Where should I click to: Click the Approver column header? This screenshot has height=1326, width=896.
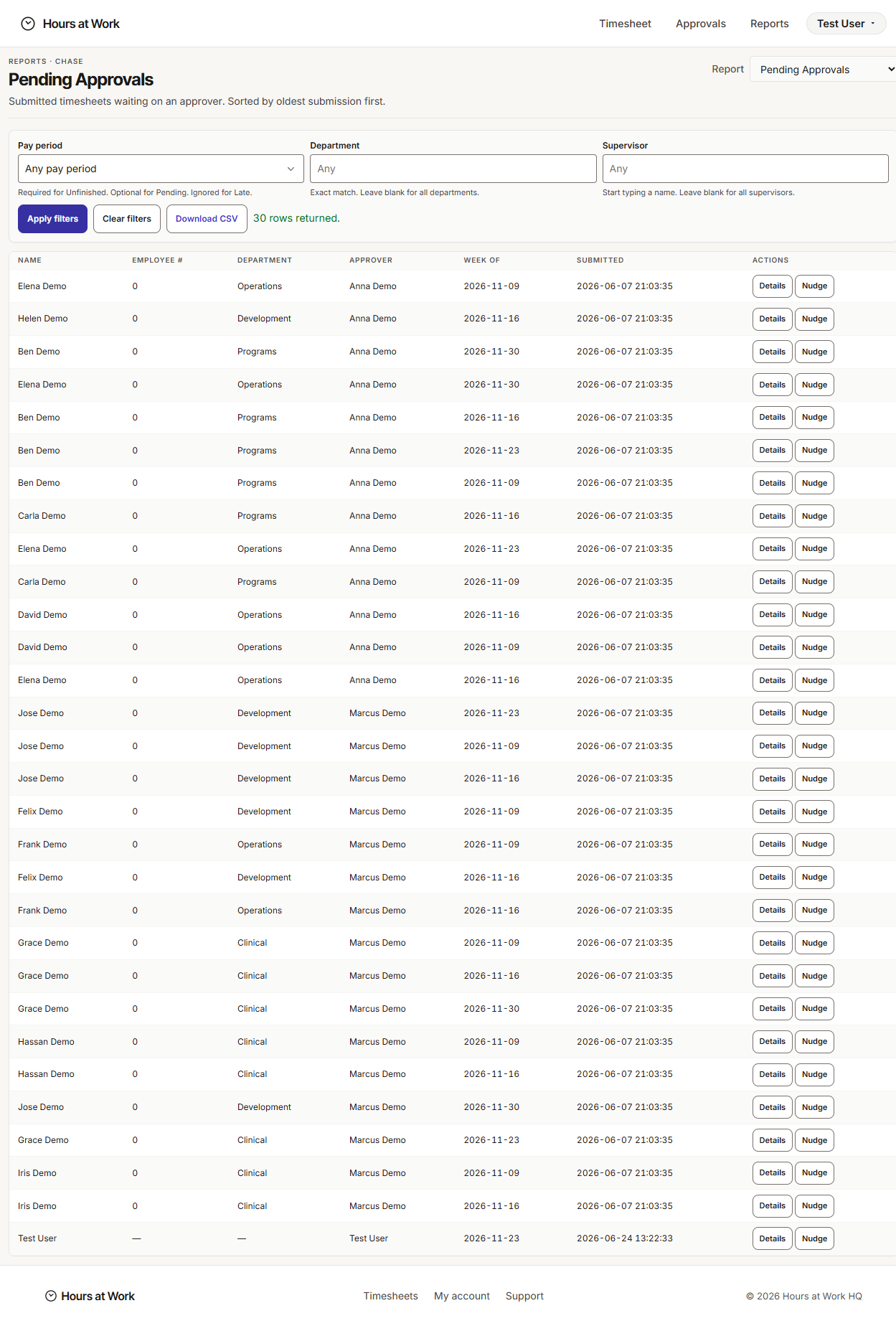tap(371, 260)
